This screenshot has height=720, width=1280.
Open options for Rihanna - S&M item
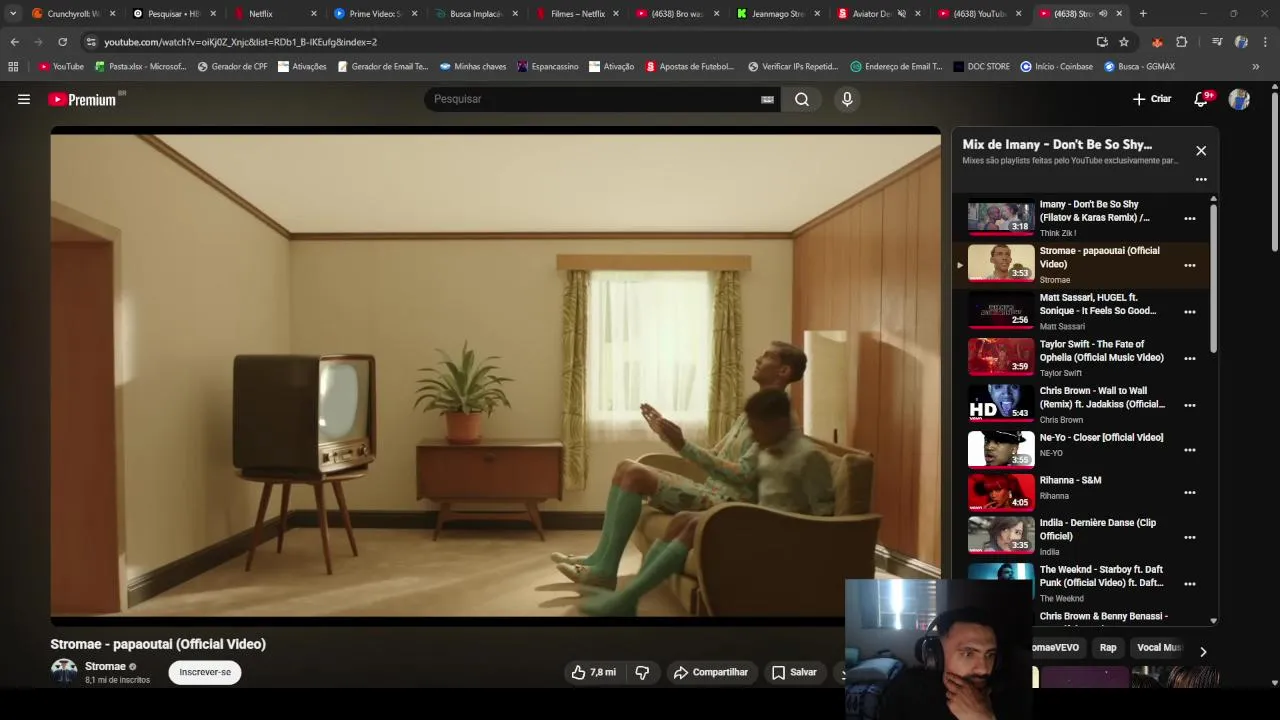1190,492
